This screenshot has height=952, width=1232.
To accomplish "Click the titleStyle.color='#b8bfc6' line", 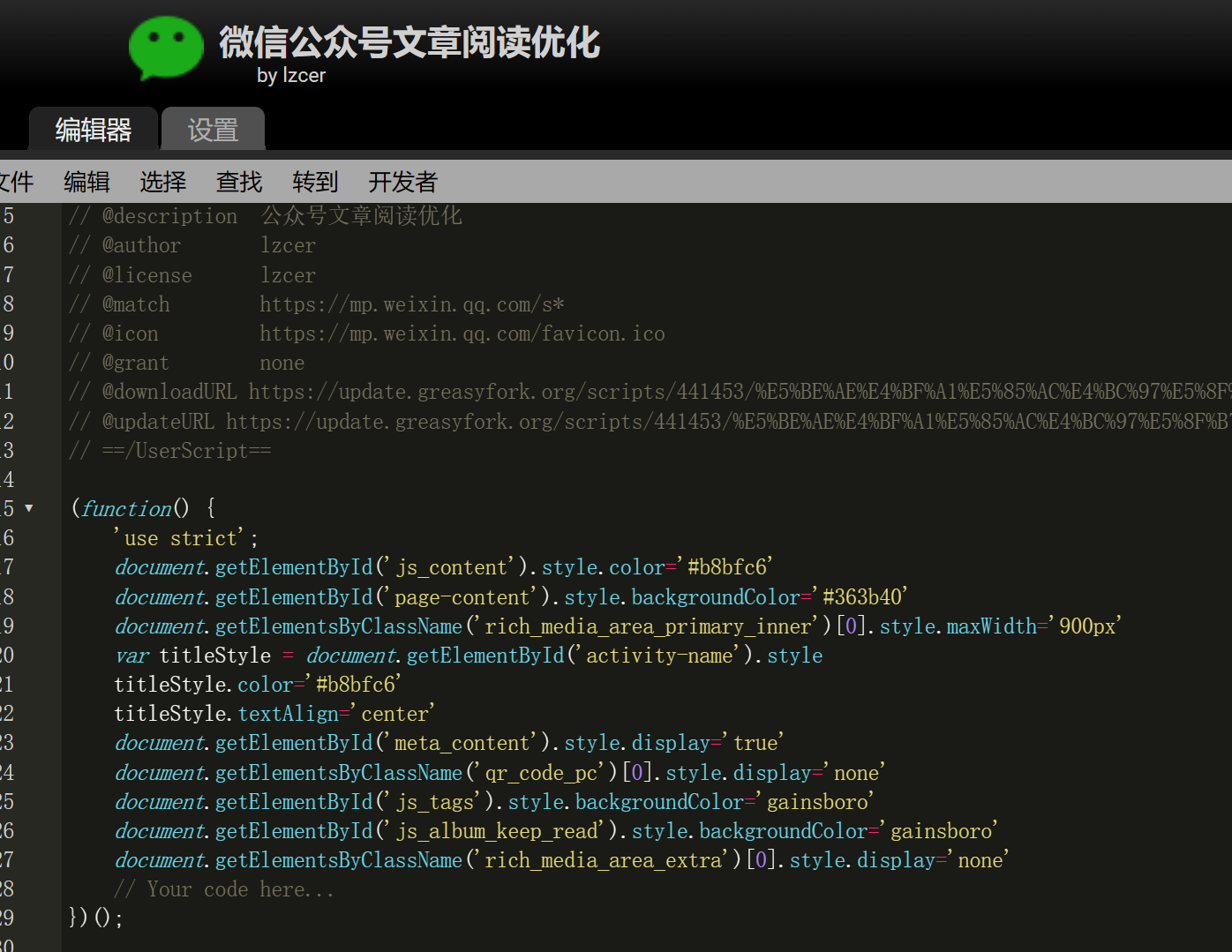I will tap(258, 685).
